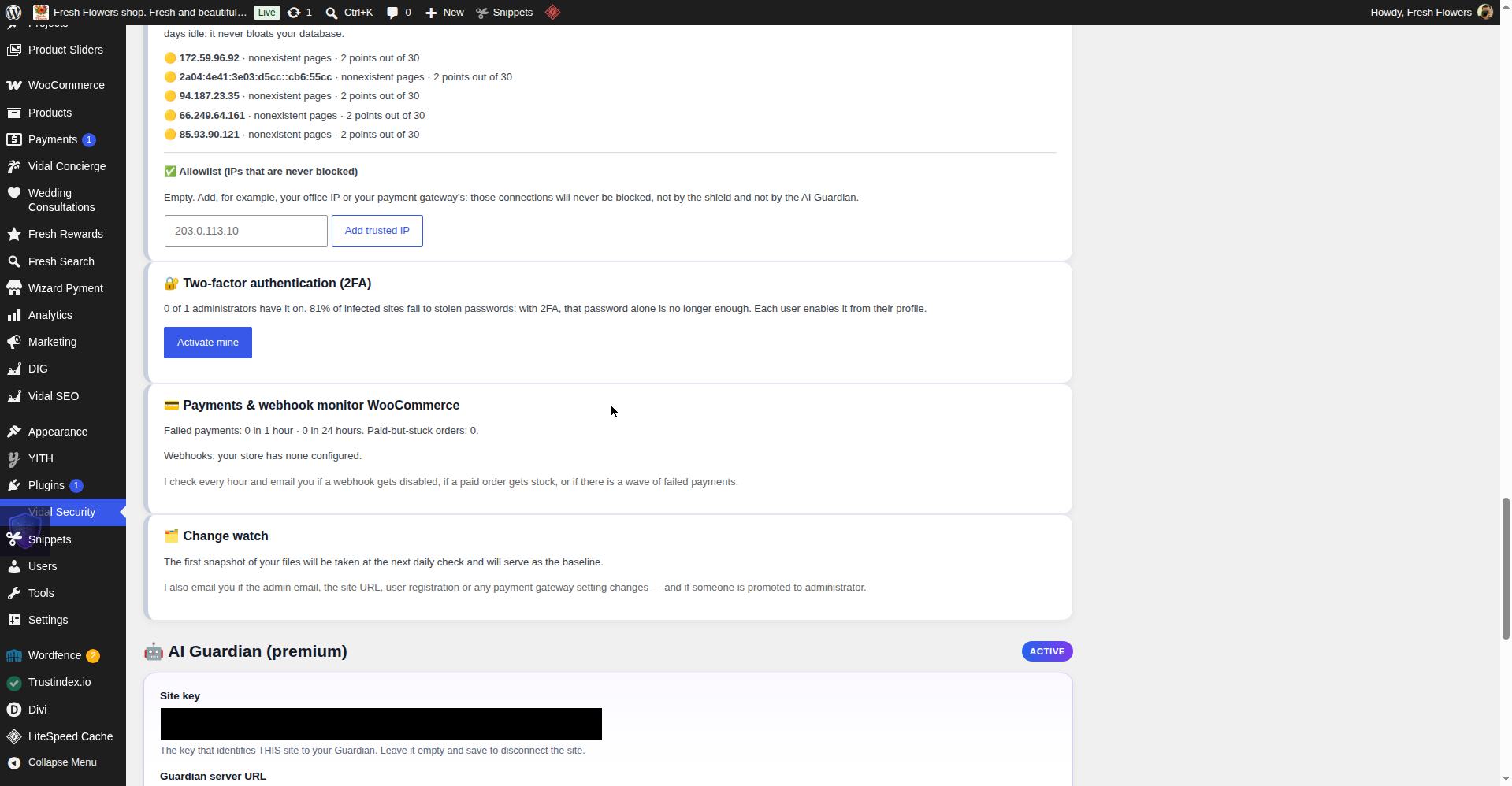Click Add trusted IP button
The width and height of the screenshot is (1512, 786).
377,231
